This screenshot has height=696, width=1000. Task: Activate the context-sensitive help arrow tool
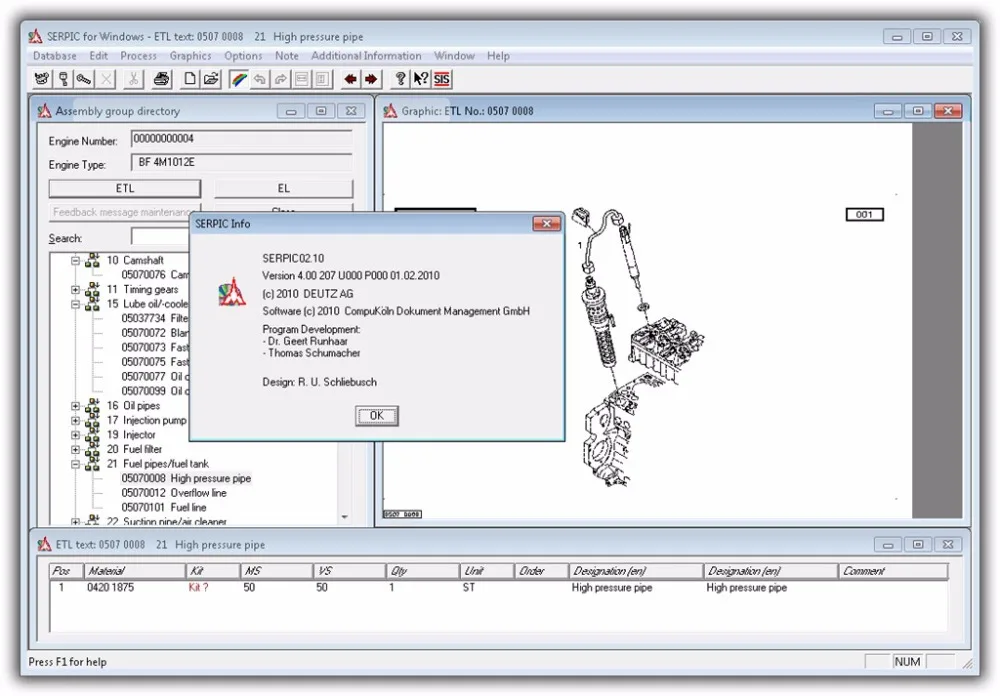click(x=420, y=79)
